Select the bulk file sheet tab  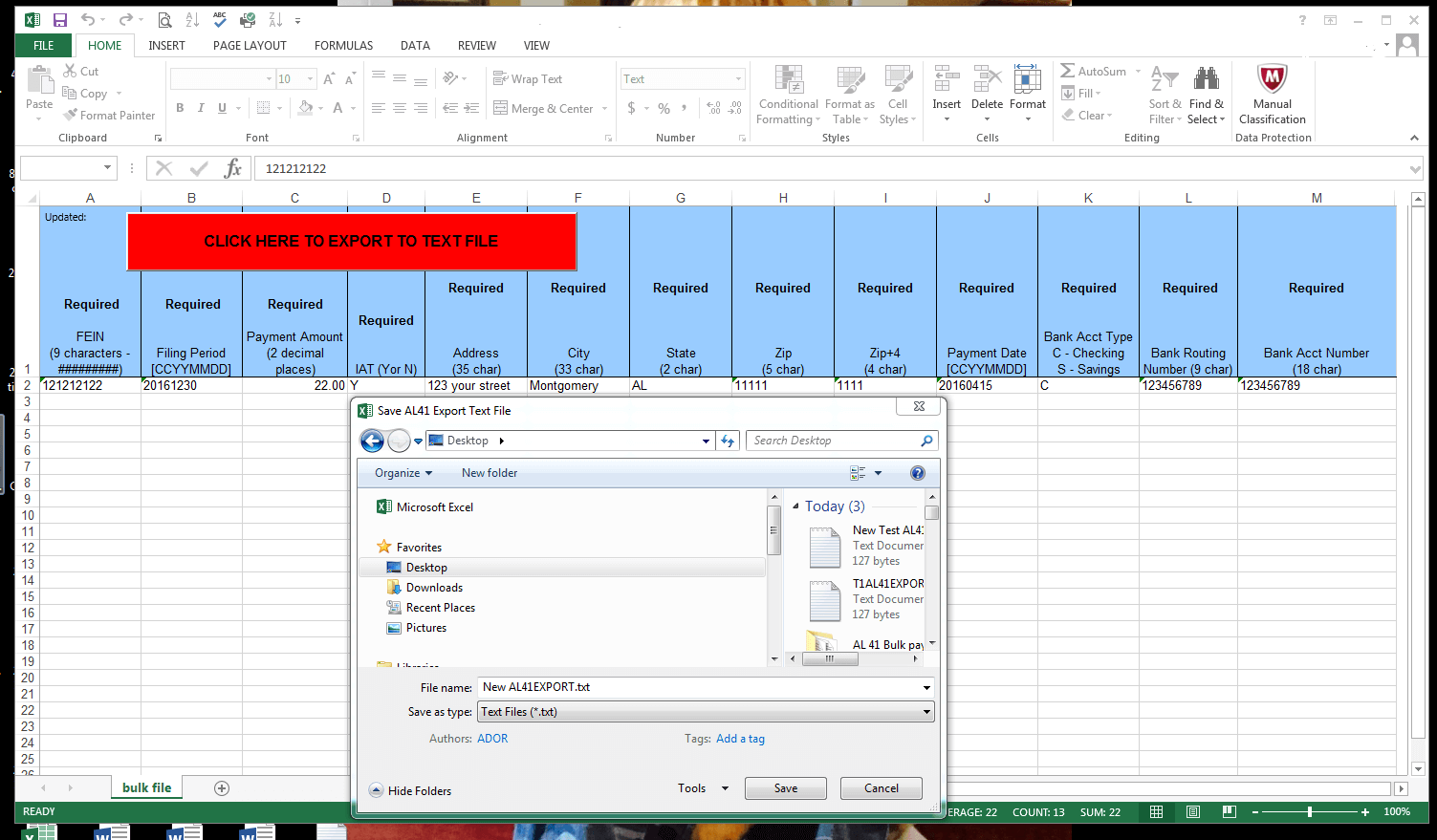147,788
